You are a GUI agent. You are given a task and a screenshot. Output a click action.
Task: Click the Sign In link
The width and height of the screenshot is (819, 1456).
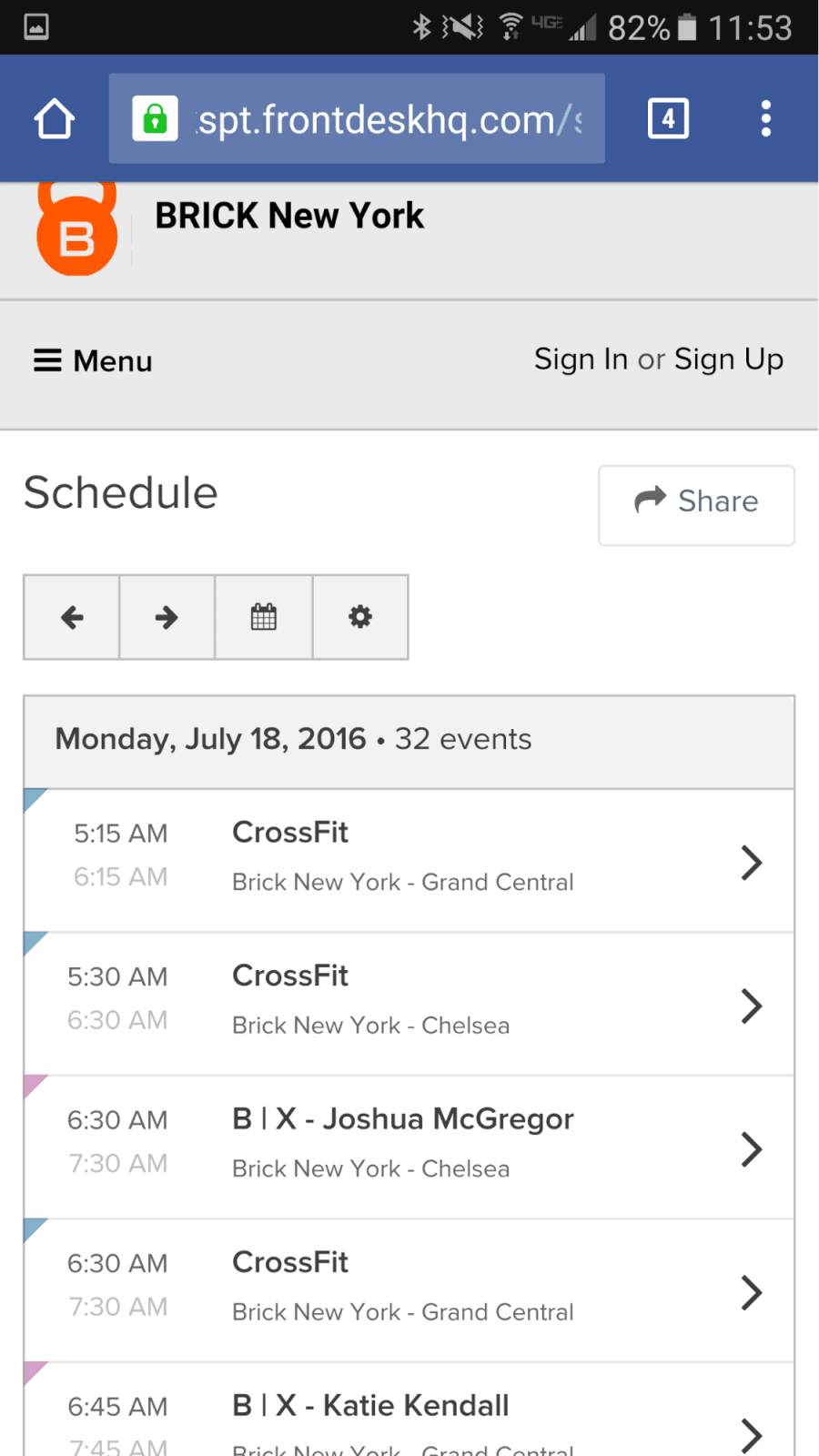click(581, 359)
